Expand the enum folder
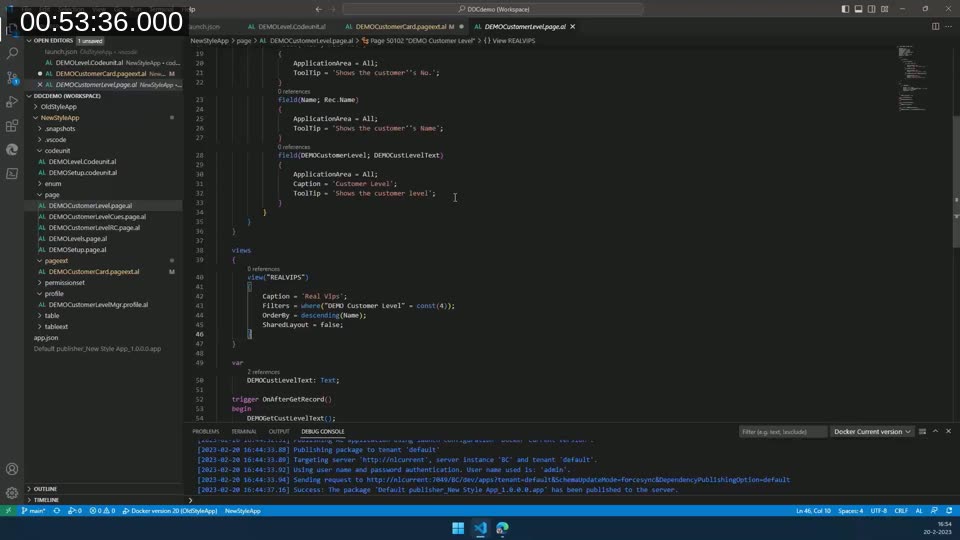 click(53, 184)
